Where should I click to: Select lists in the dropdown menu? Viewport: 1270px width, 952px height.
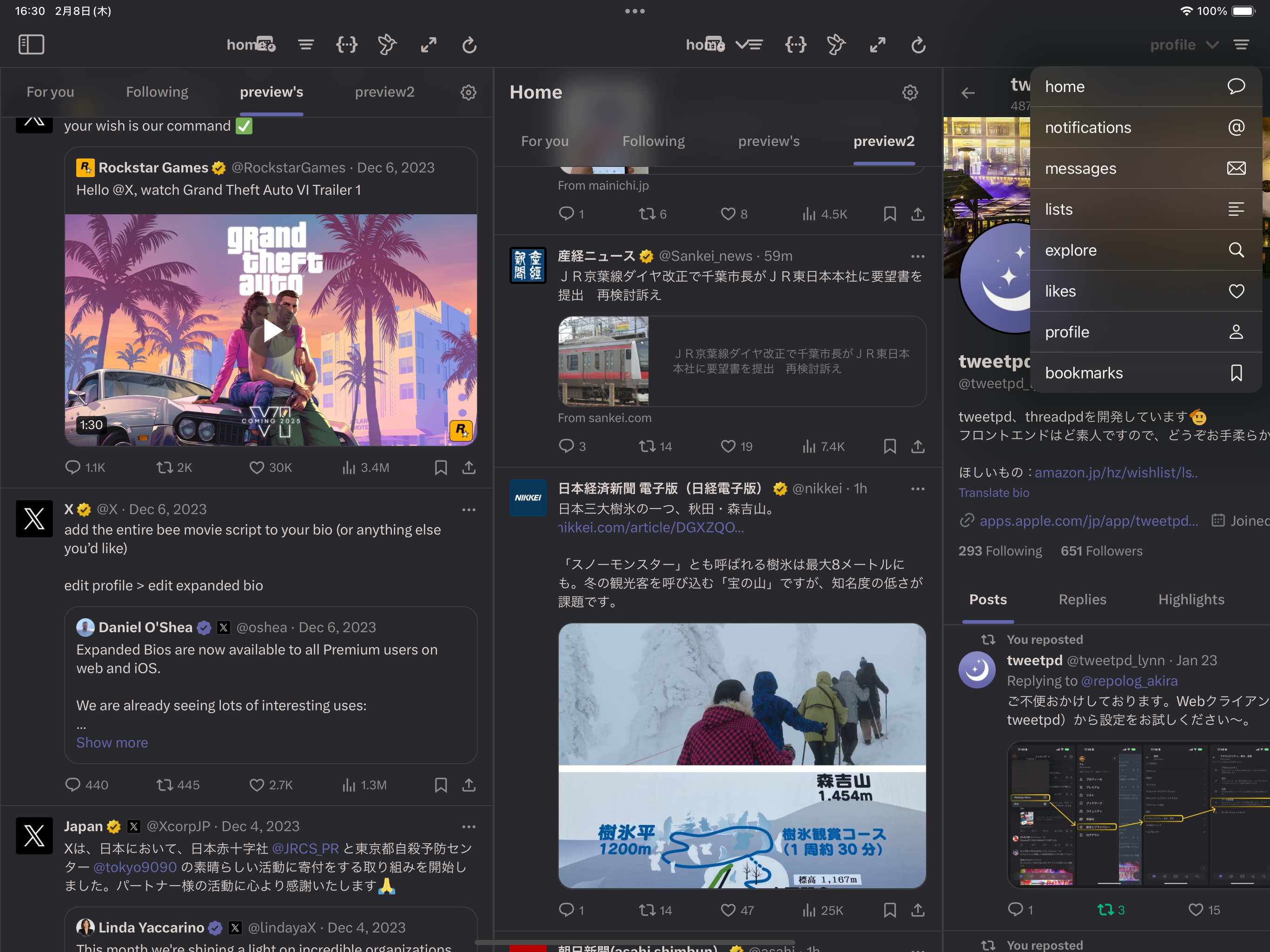1145,209
